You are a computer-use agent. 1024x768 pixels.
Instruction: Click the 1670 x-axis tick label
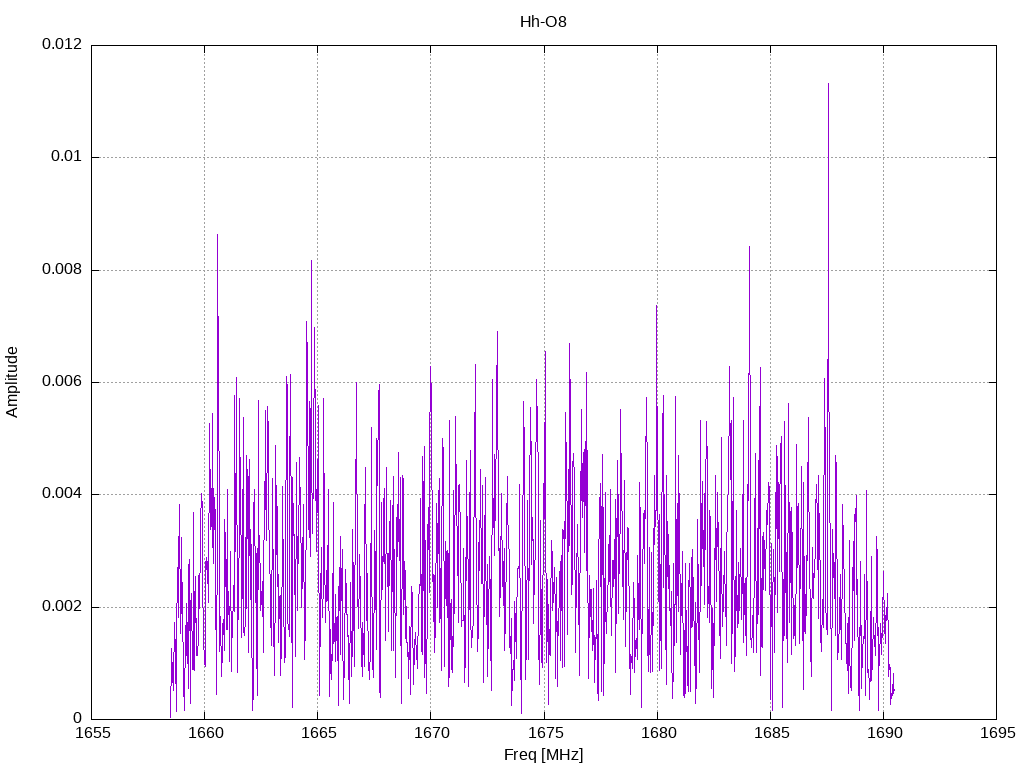[x=431, y=733]
